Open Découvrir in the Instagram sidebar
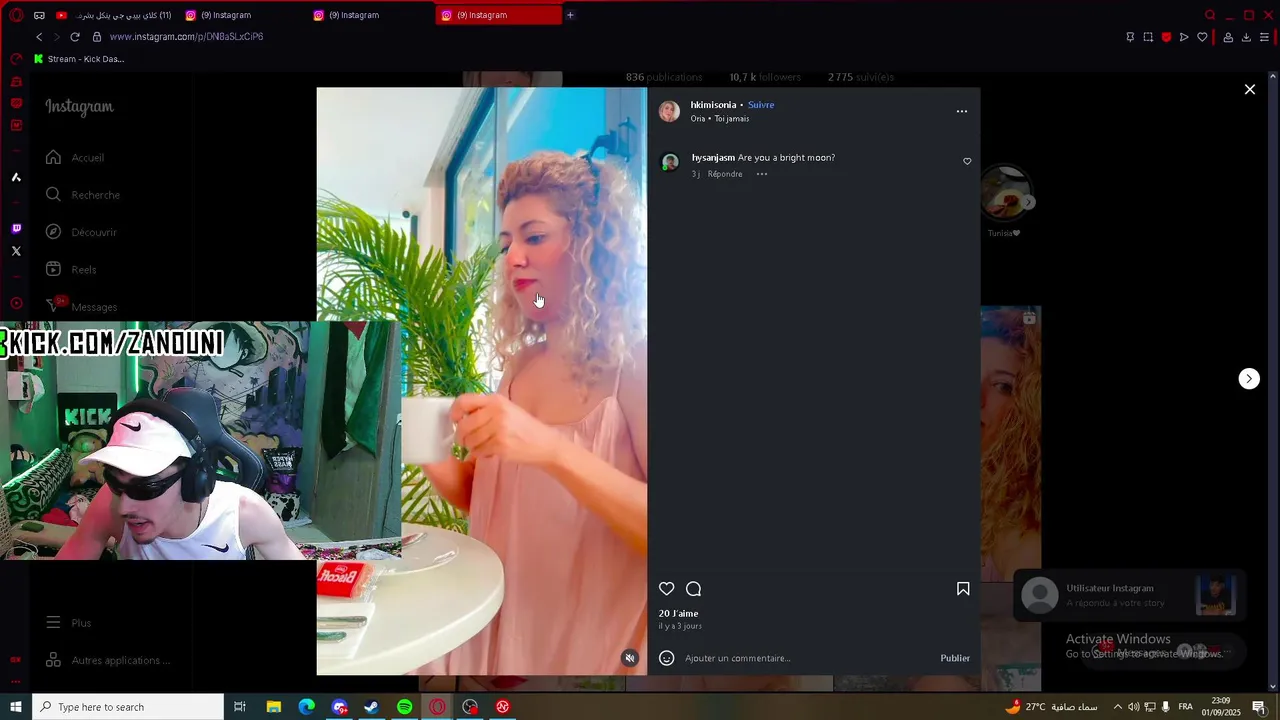 point(81,232)
